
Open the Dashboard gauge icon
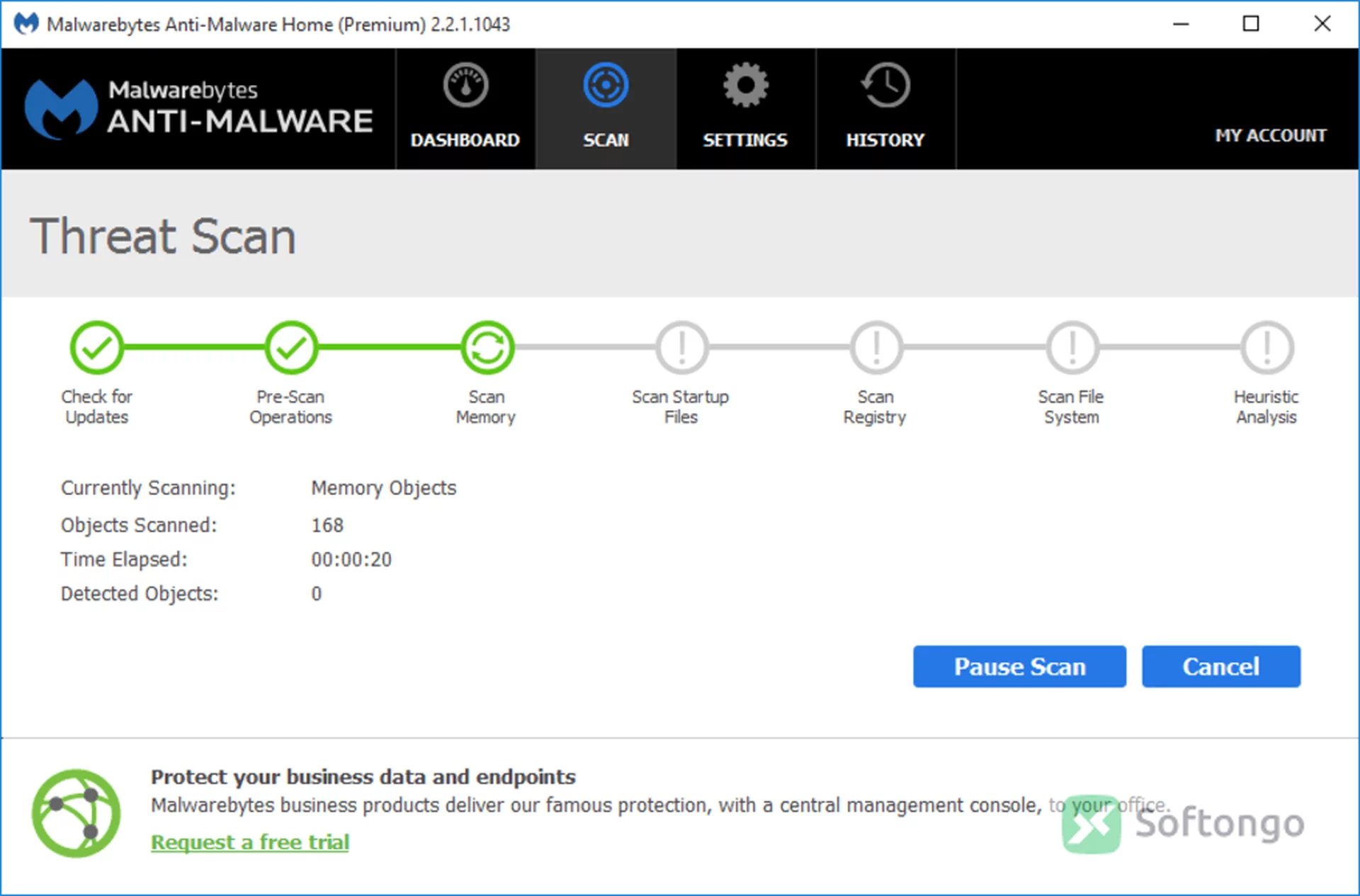[465, 85]
